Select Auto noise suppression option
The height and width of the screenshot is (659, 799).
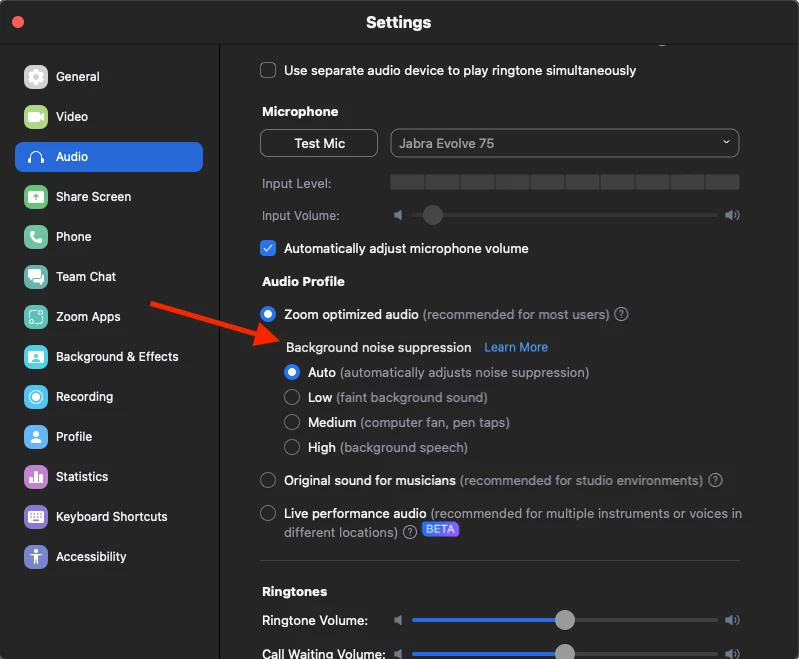point(292,372)
